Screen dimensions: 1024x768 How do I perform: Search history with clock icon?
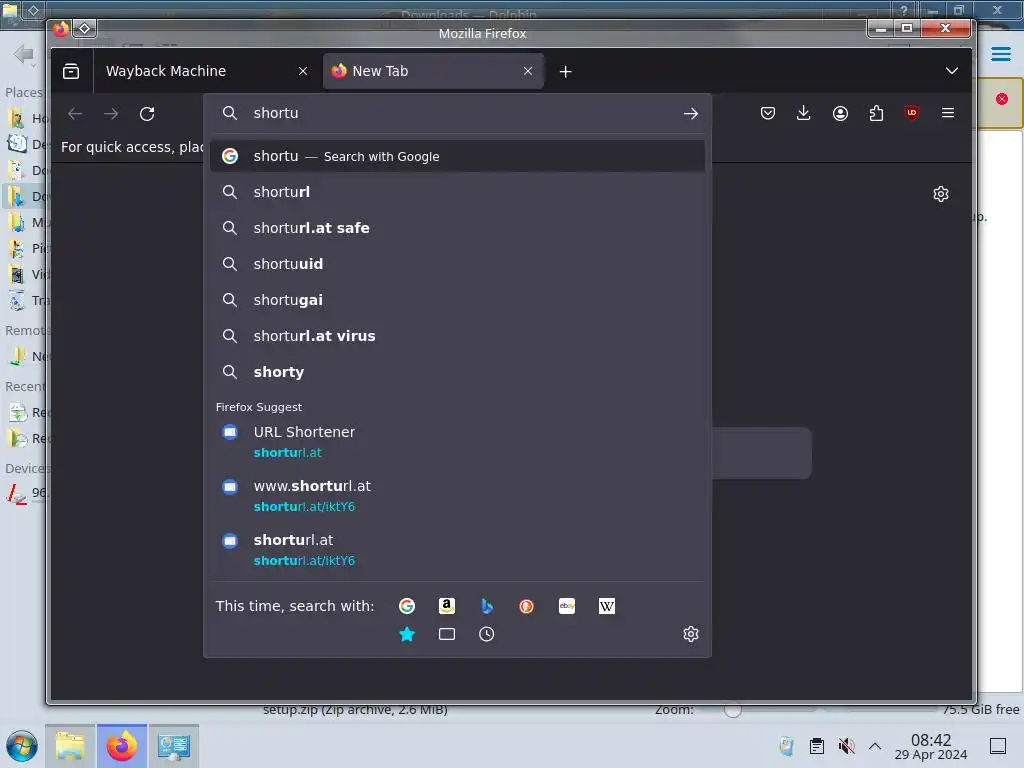pos(487,634)
